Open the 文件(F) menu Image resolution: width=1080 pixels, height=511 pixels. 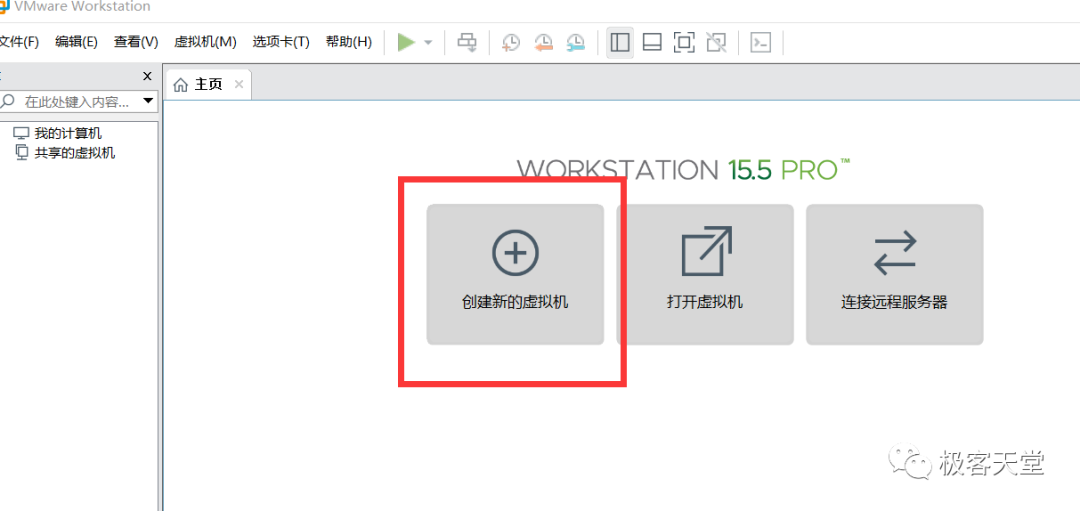[19, 43]
